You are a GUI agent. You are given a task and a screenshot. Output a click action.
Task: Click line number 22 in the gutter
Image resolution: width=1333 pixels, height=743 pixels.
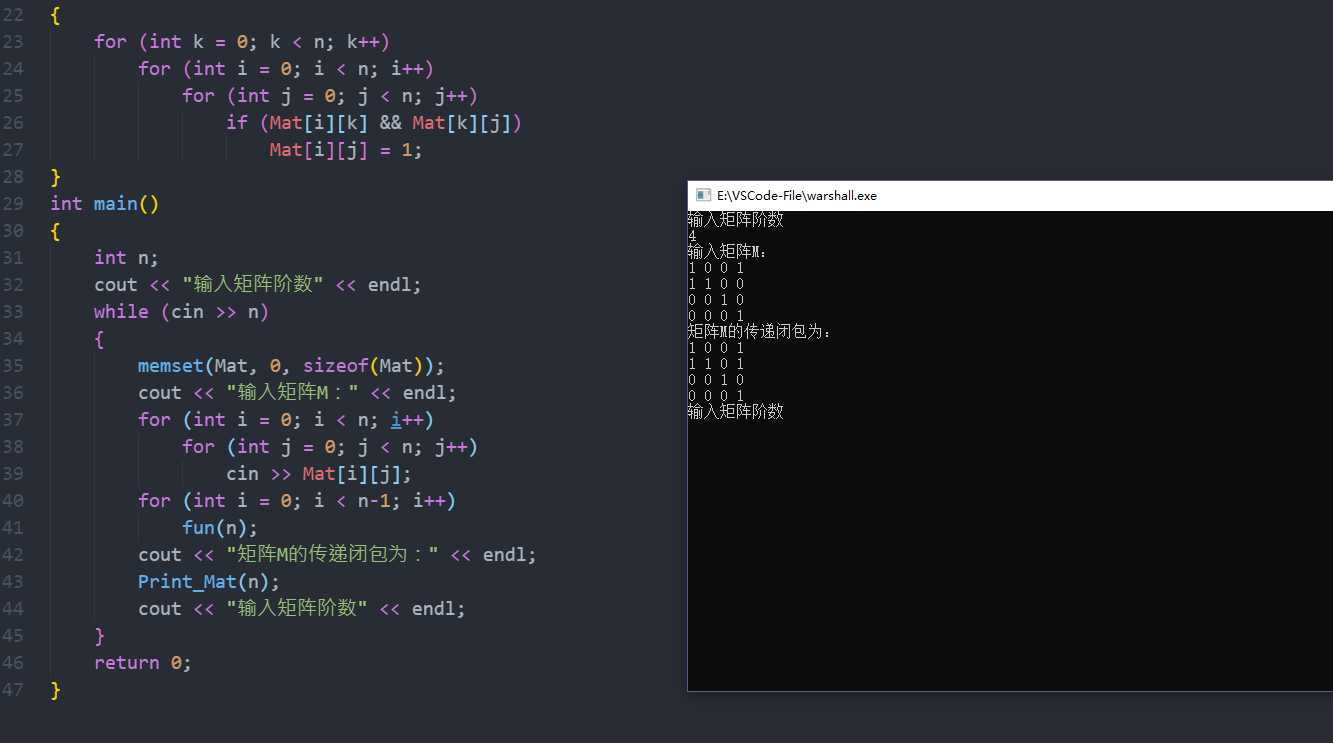tap(13, 15)
